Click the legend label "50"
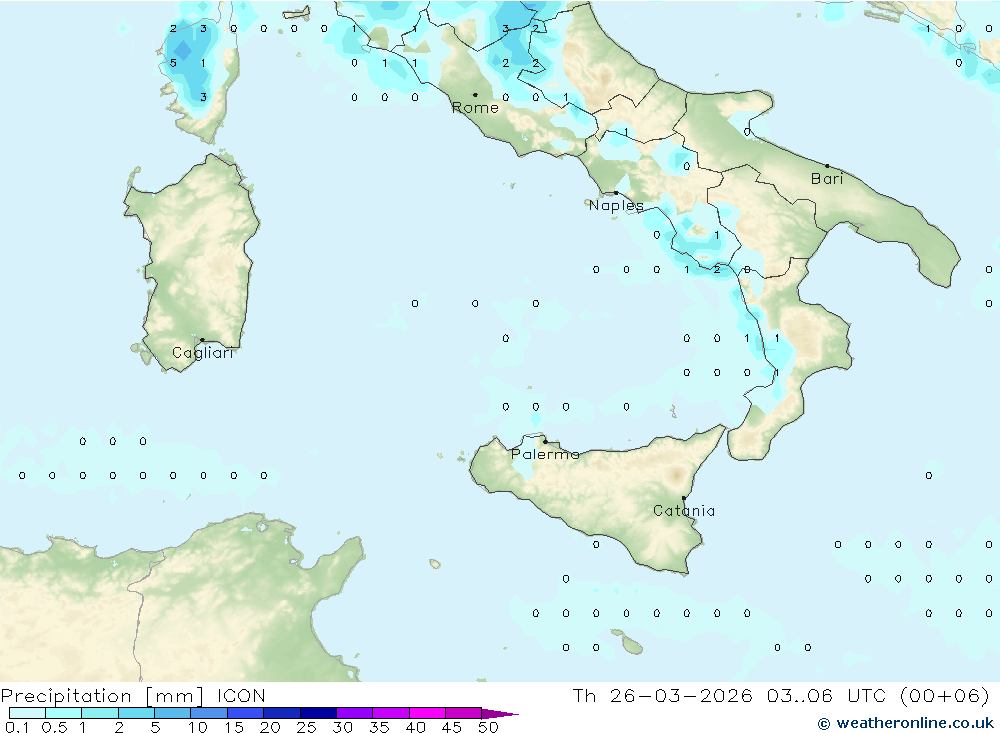 click(489, 727)
